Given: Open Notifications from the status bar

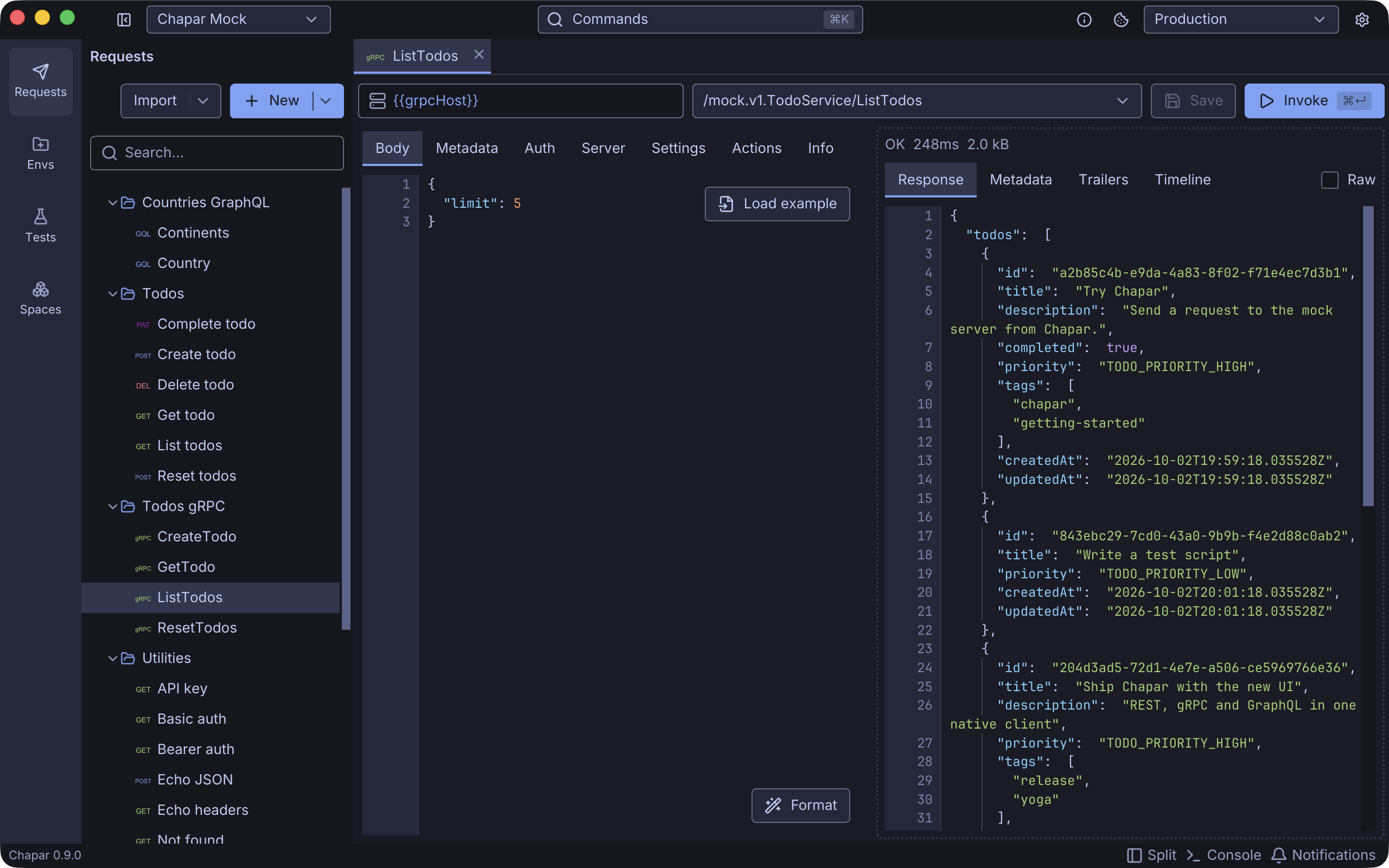Looking at the screenshot, I should 1323,855.
